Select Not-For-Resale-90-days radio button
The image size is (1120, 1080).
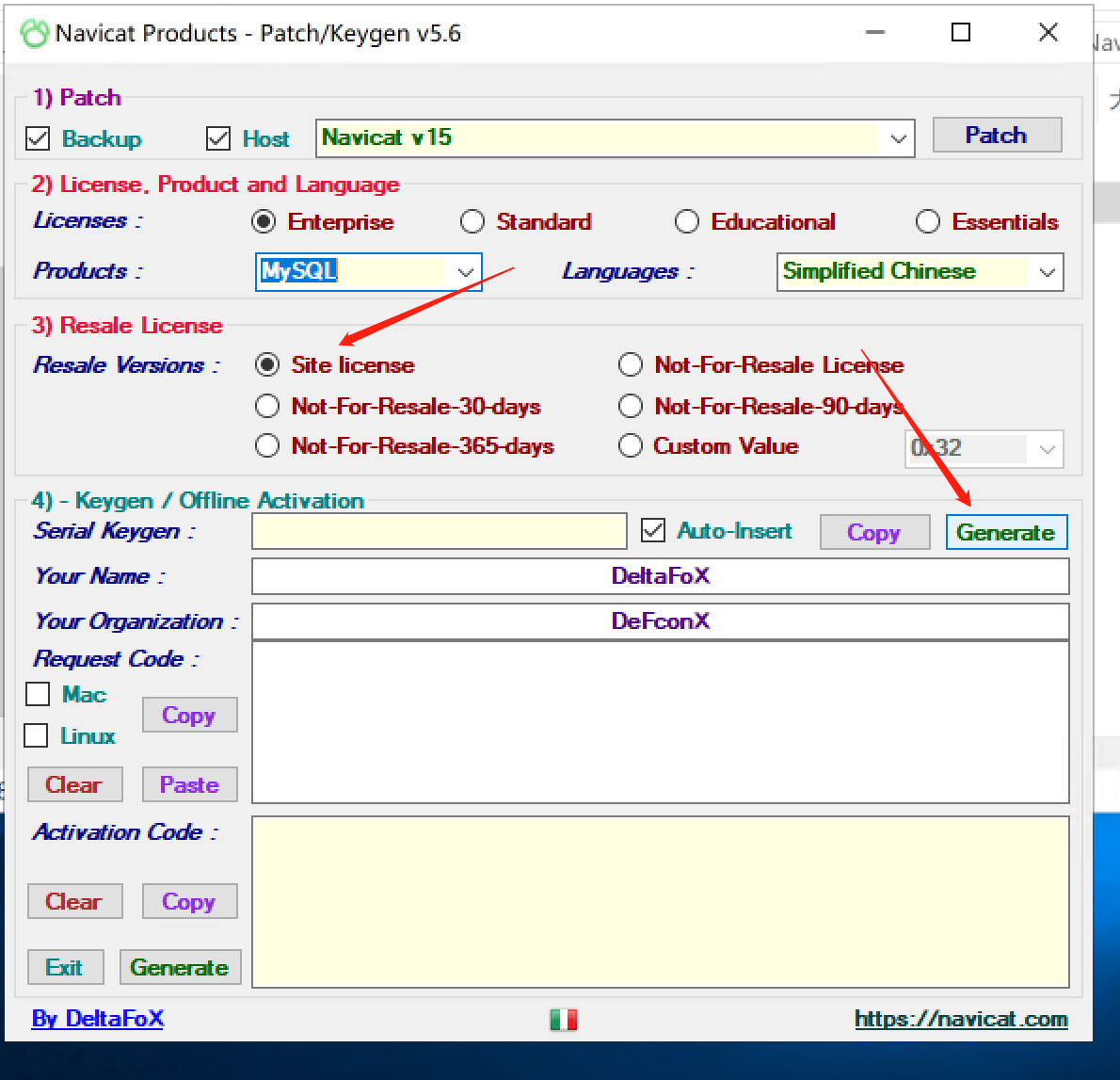[630, 406]
